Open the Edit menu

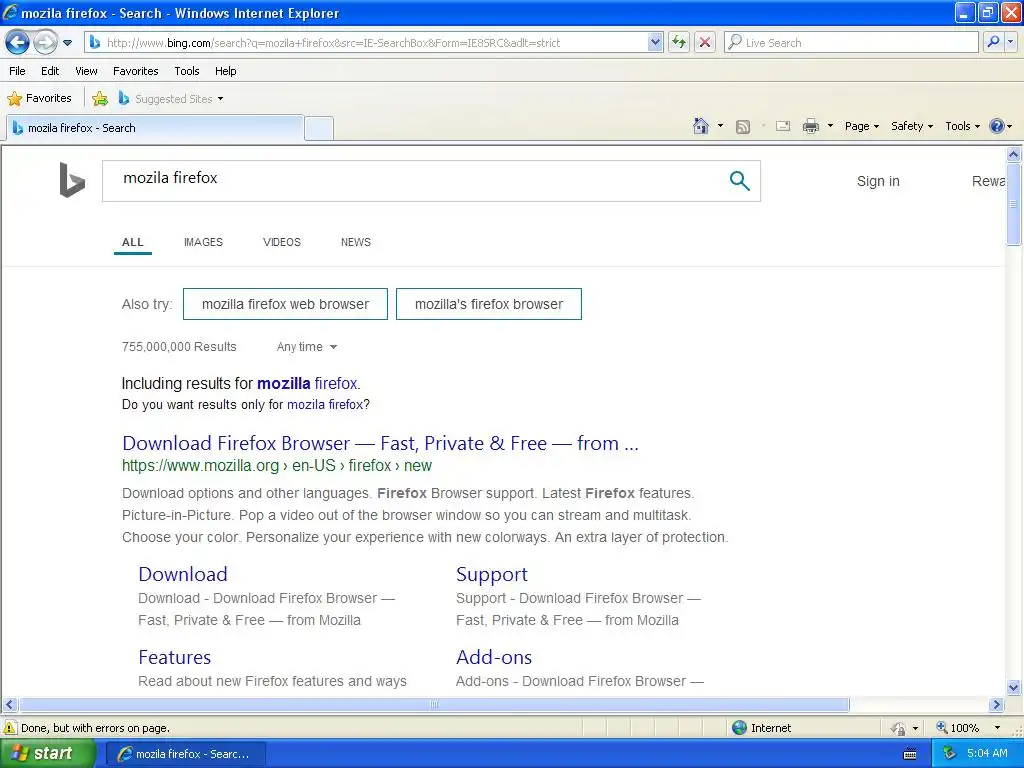(50, 71)
